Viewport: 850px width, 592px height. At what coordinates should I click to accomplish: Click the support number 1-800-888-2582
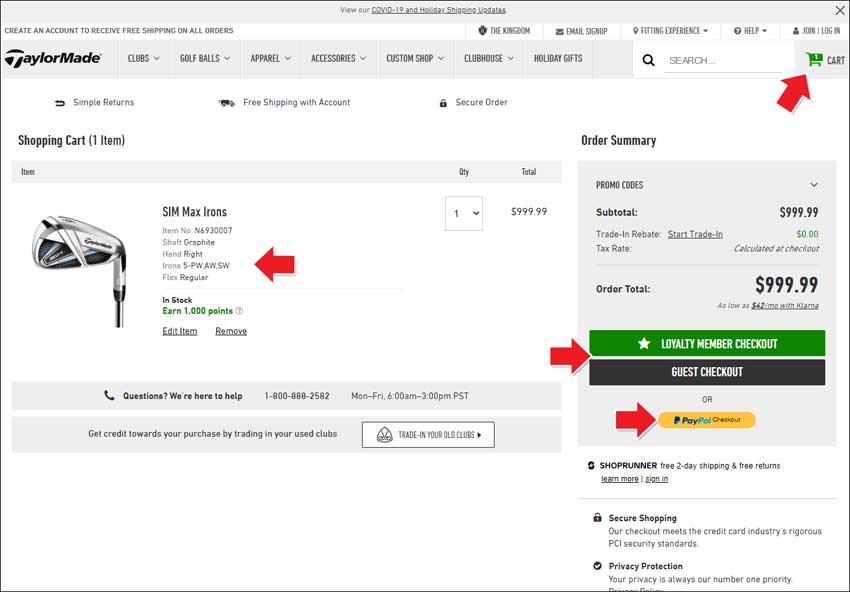click(x=297, y=396)
